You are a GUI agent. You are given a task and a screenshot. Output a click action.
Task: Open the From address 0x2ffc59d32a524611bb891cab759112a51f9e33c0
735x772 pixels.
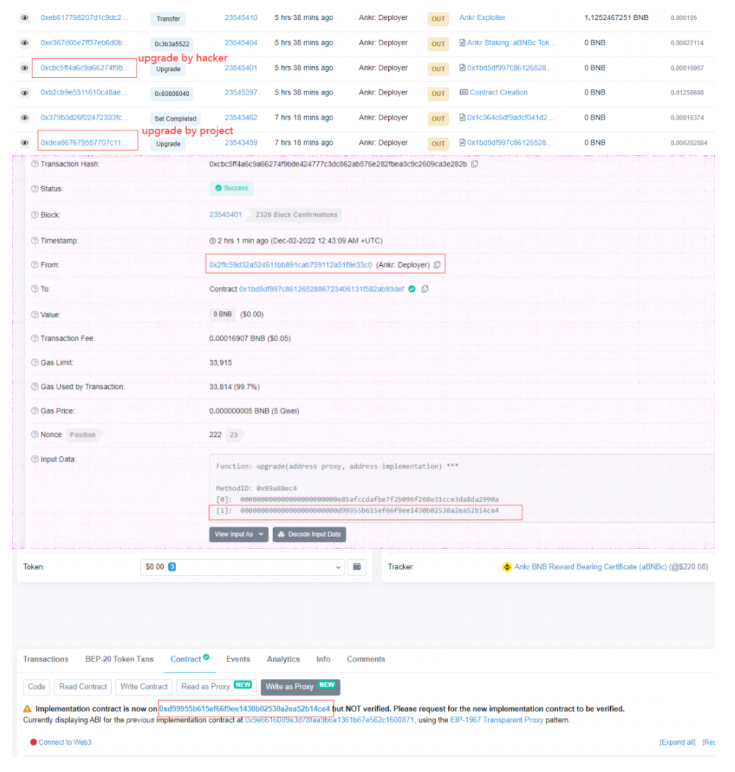click(x=290, y=265)
